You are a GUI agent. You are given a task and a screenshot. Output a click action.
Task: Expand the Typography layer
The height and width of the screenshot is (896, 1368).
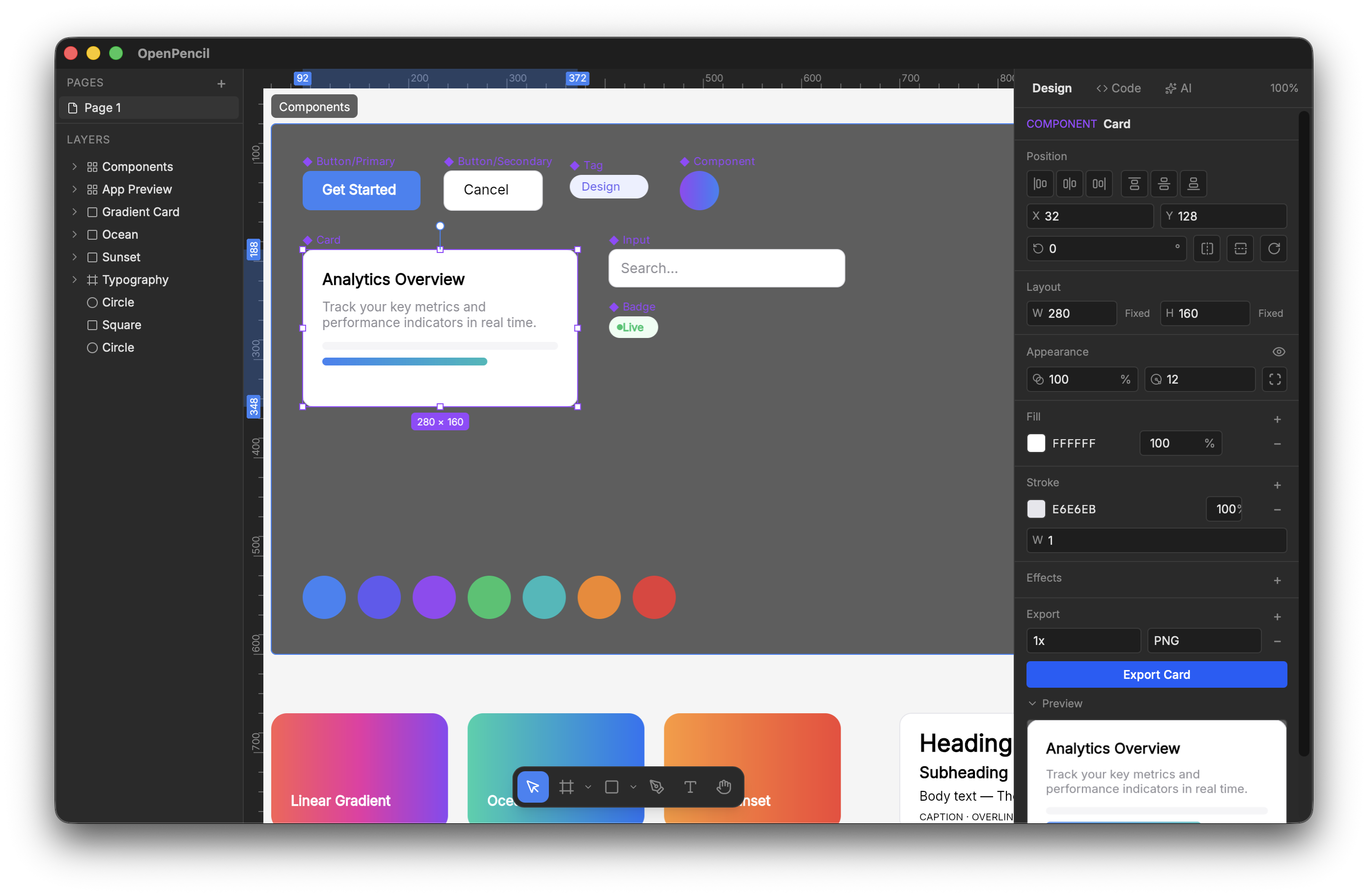[74, 280]
